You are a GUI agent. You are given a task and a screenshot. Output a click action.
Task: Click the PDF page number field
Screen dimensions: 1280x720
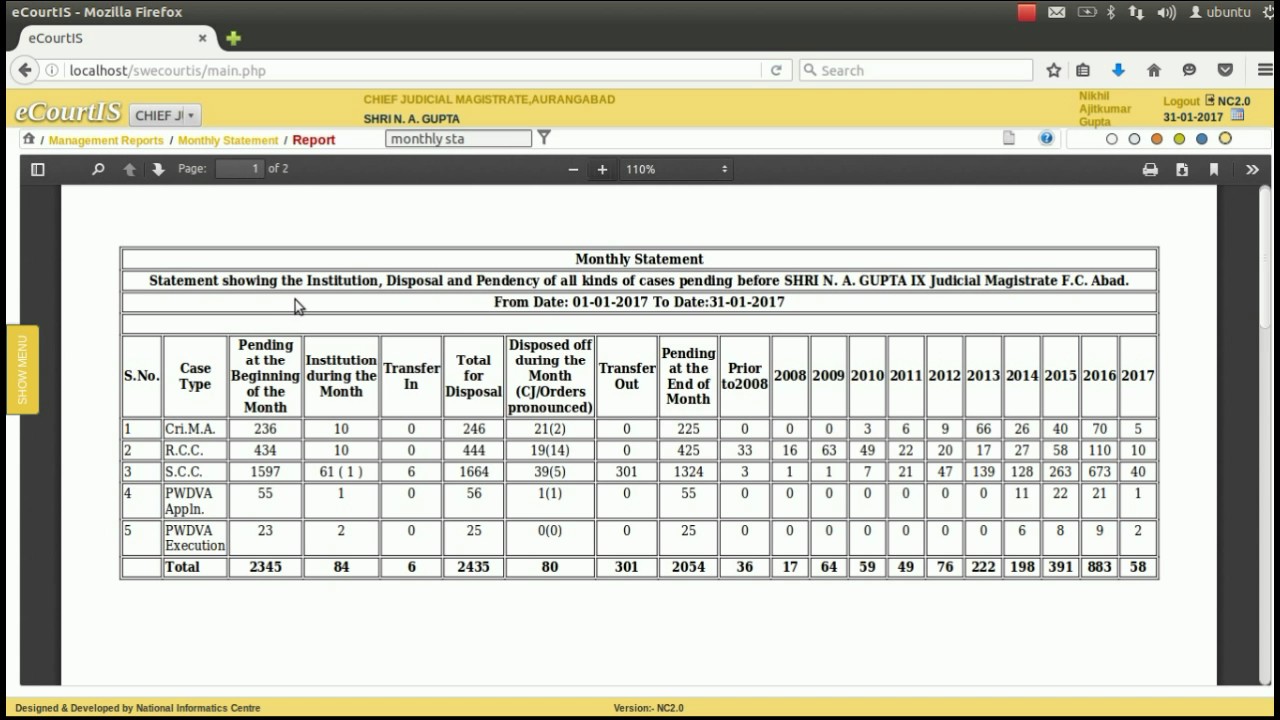point(240,169)
